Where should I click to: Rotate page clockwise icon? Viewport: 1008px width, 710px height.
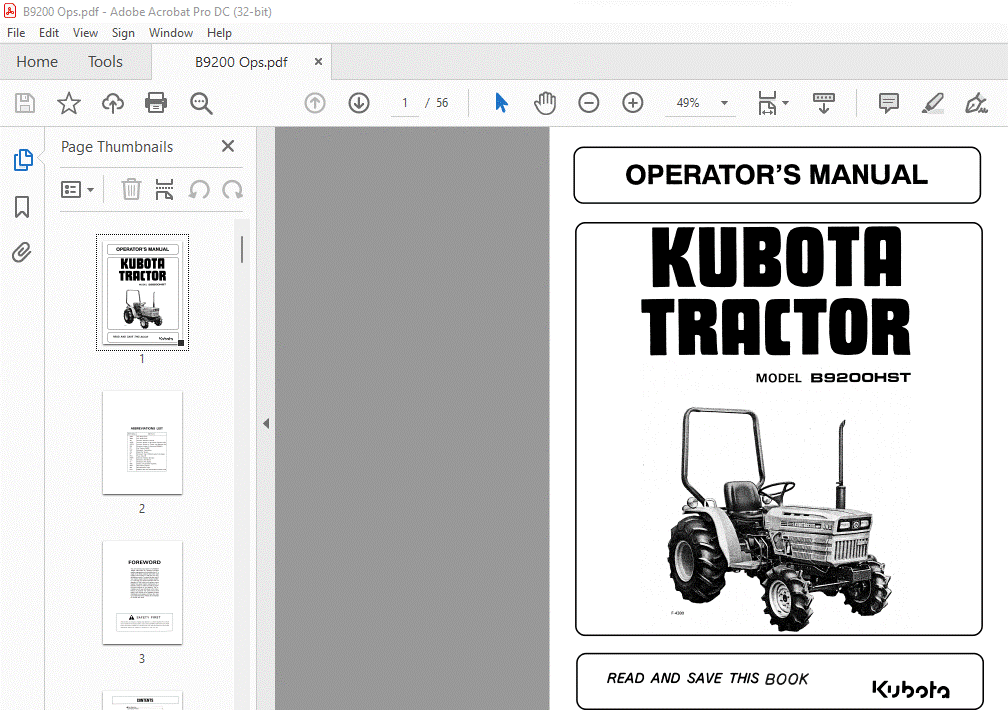(233, 190)
